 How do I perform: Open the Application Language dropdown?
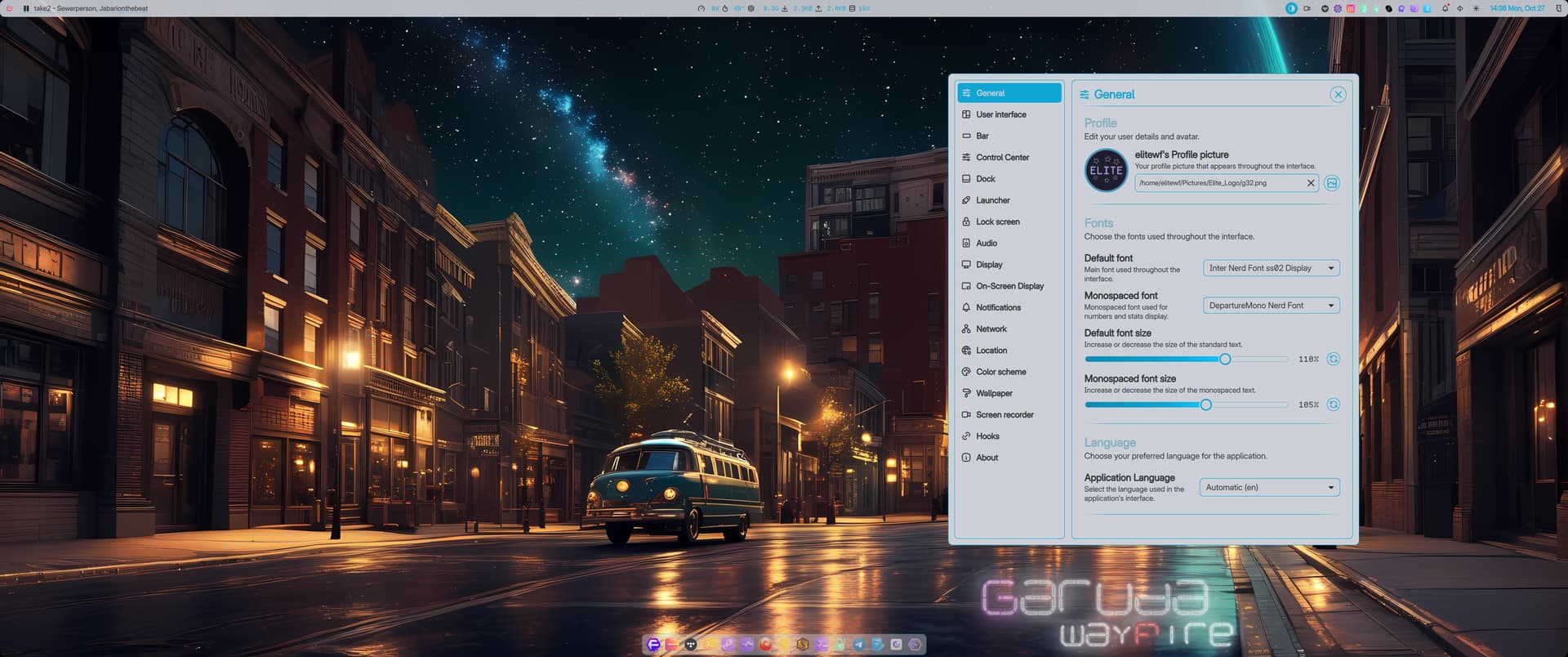tap(1269, 488)
